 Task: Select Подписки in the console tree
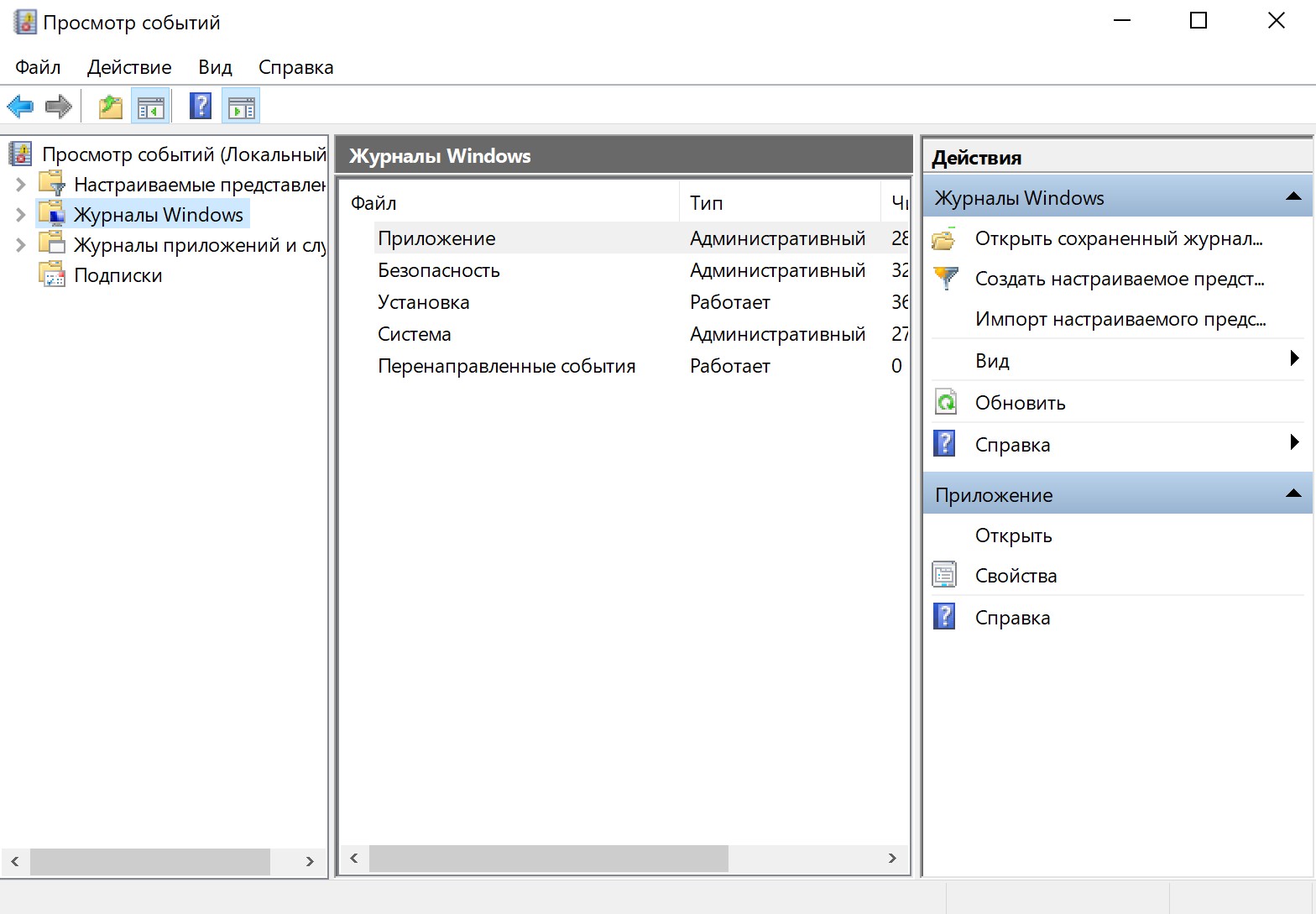click(117, 275)
